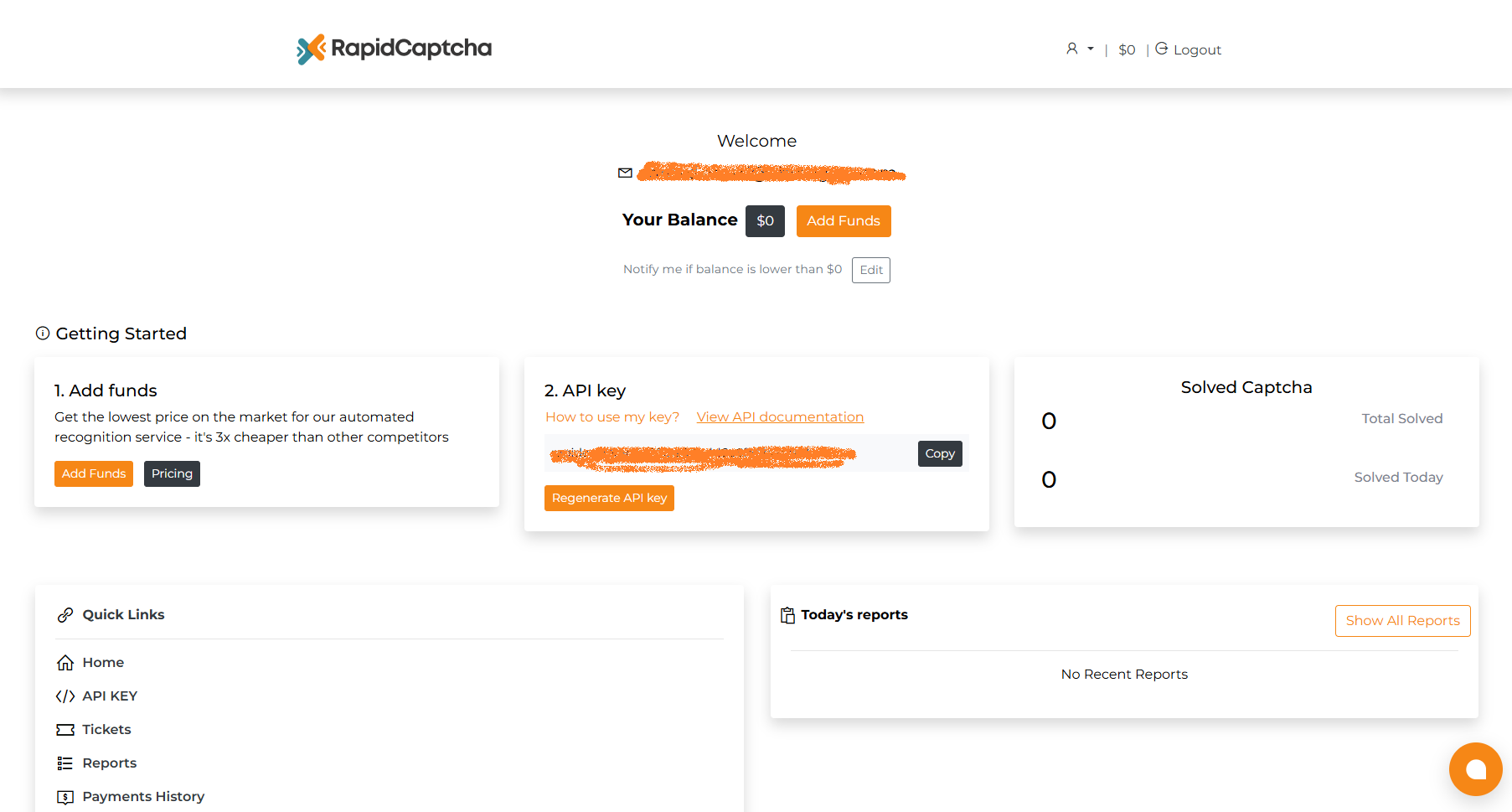Click the Payments History dollar icon

click(x=65, y=797)
